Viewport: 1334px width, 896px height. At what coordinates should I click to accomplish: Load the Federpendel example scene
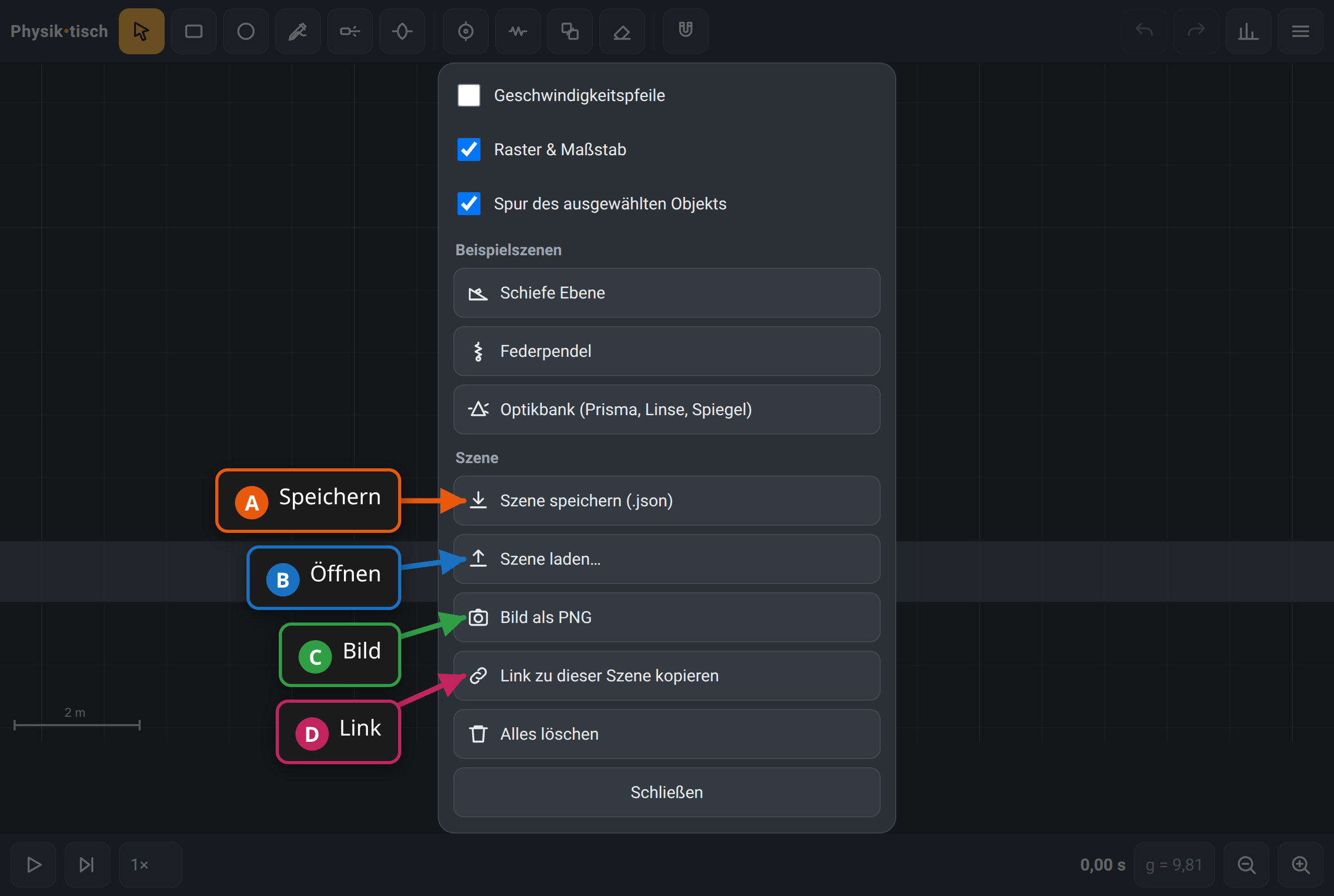click(x=666, y=351)
